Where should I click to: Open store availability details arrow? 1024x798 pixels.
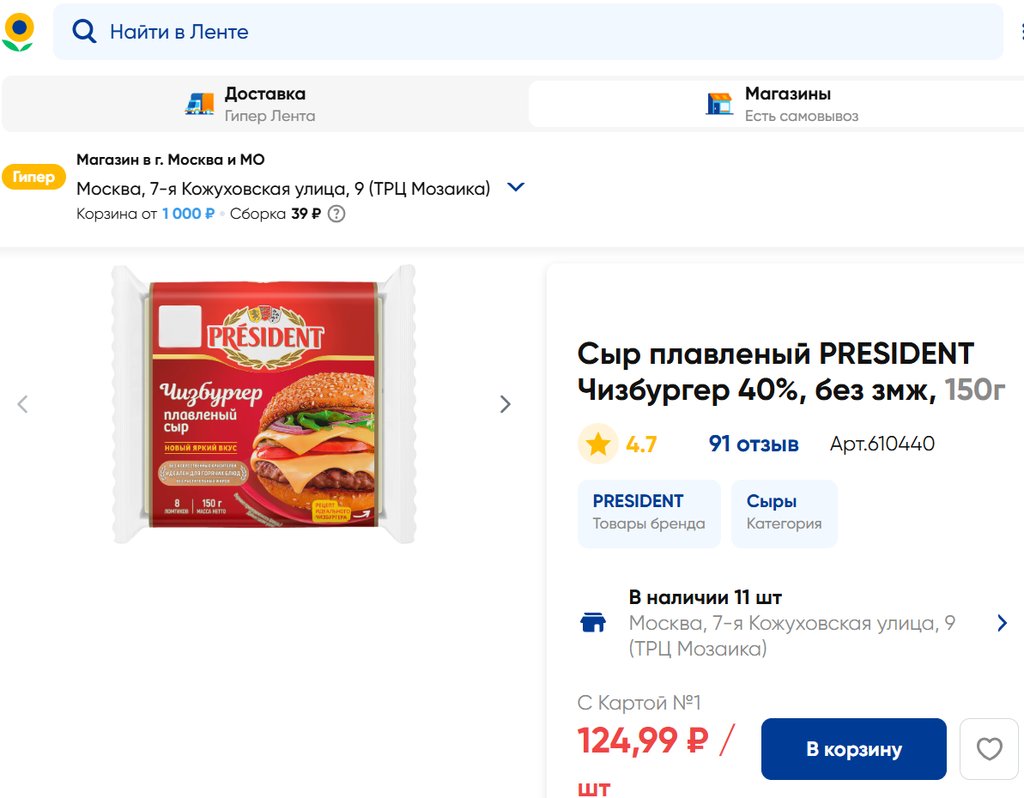click(1002, 623)
